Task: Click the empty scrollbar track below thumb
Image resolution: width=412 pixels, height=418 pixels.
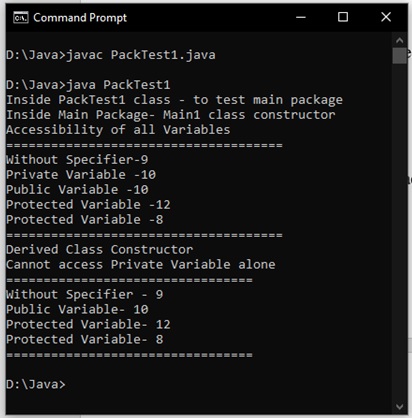Action: [x=399, y=232]
